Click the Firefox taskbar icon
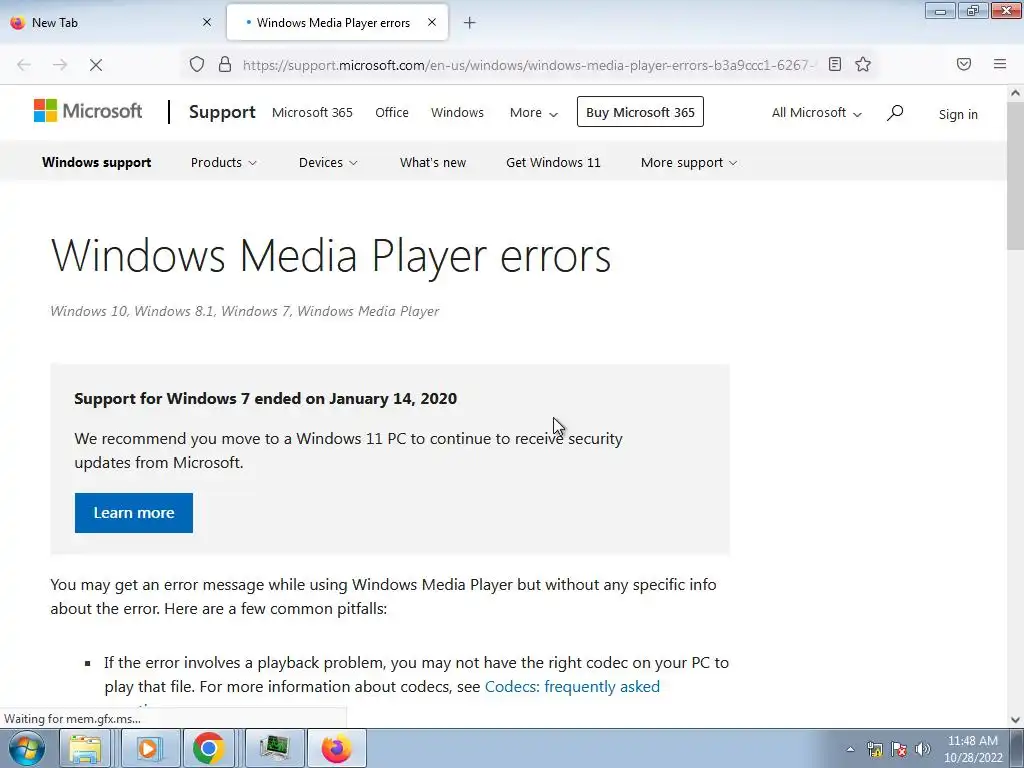 tap(336, 748)
